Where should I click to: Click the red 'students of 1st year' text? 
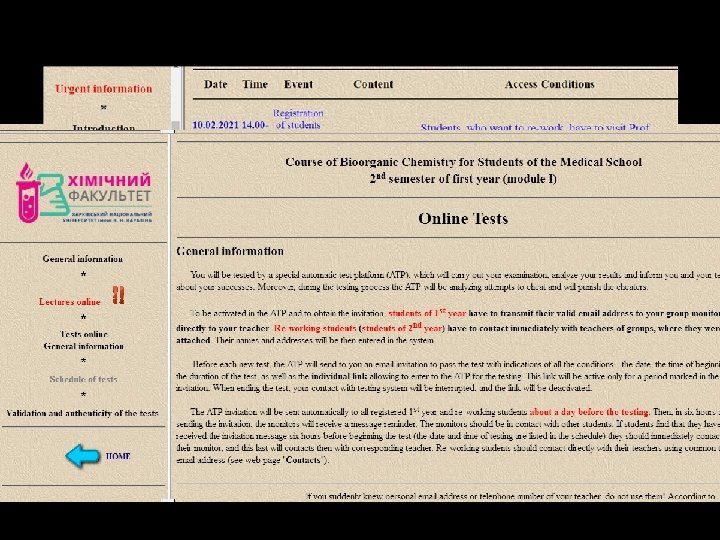tap(427, 313)
